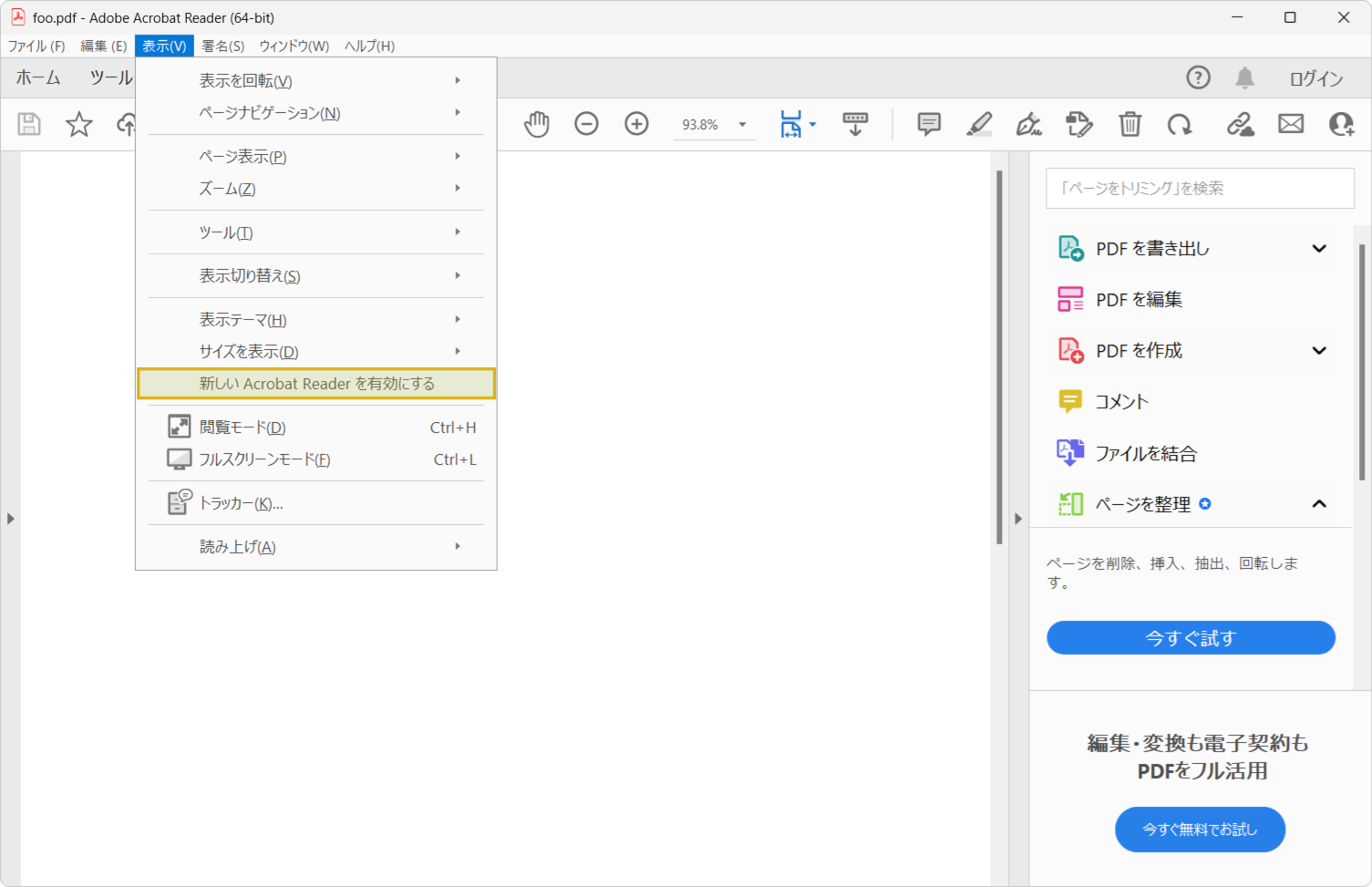Open the ヘルプ(H) menu

point(369,46)
